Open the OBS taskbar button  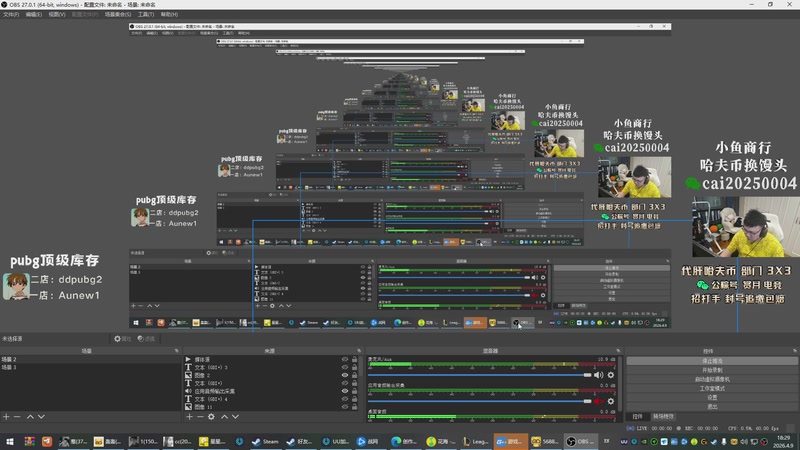580,442
